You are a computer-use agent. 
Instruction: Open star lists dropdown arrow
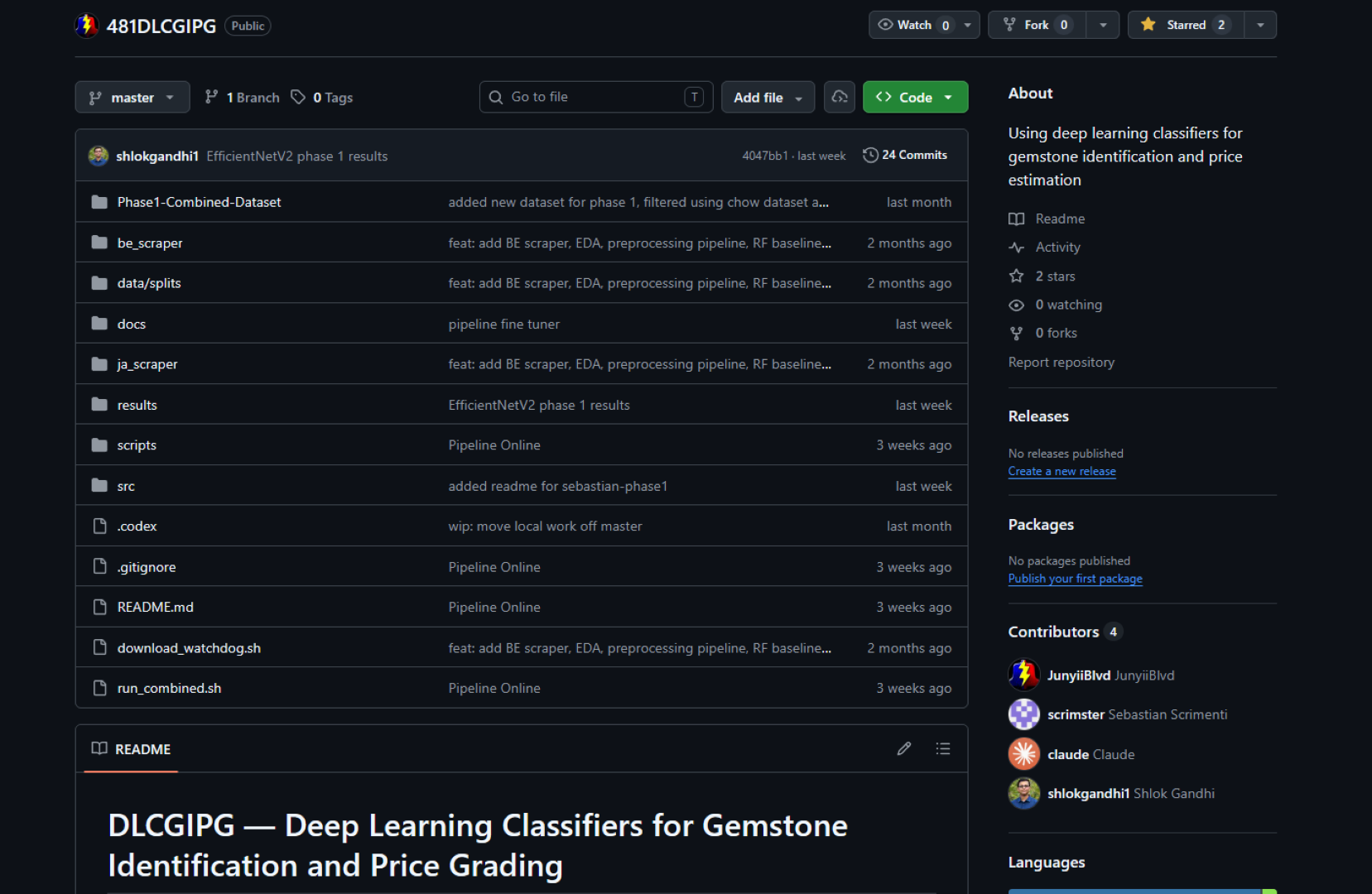pos(1260,25)
